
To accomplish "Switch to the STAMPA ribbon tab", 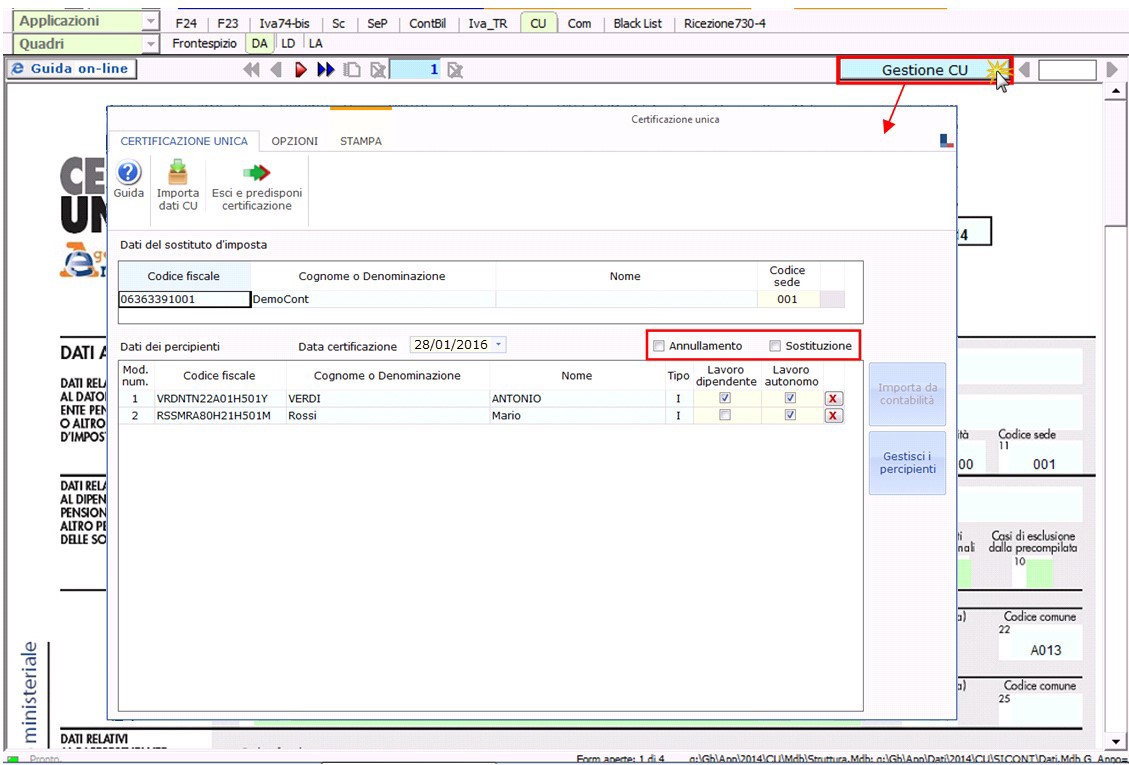I will click(361, 141).
